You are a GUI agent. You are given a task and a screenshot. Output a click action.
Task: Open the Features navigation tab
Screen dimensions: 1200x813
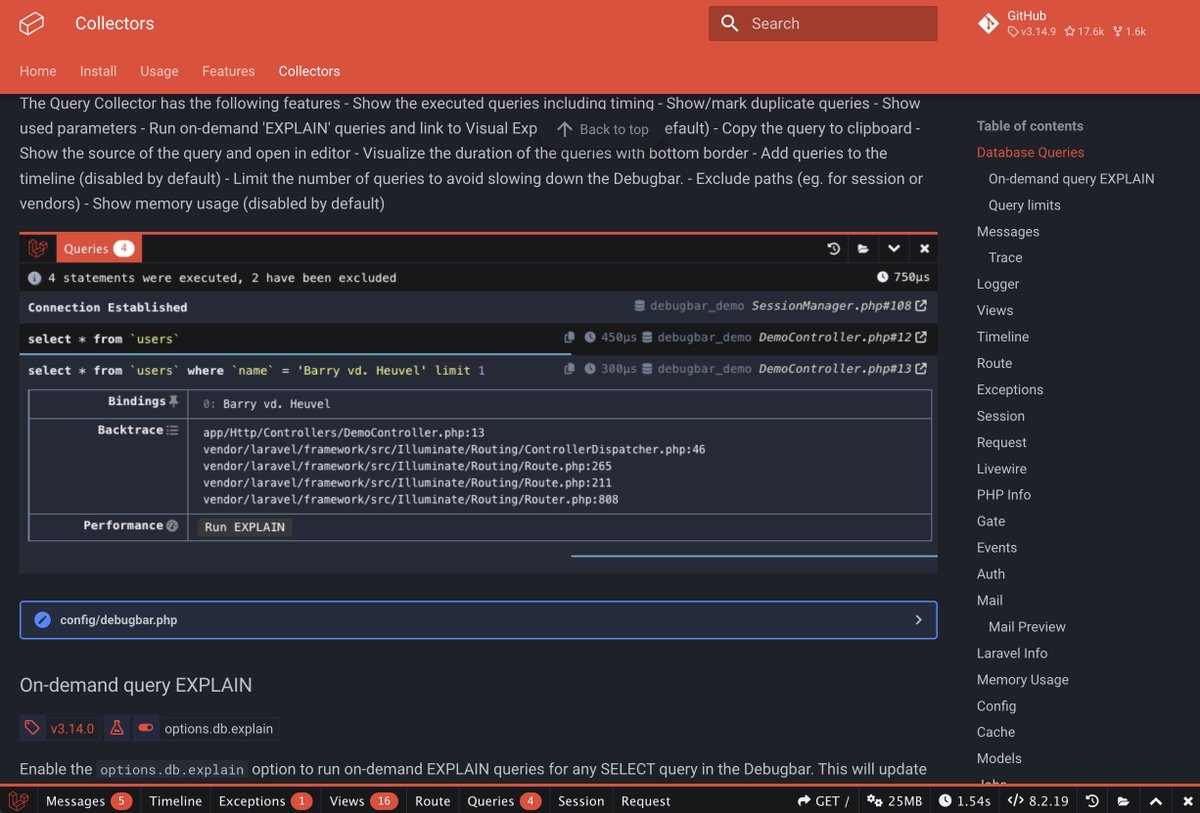(x=228, y=71)
